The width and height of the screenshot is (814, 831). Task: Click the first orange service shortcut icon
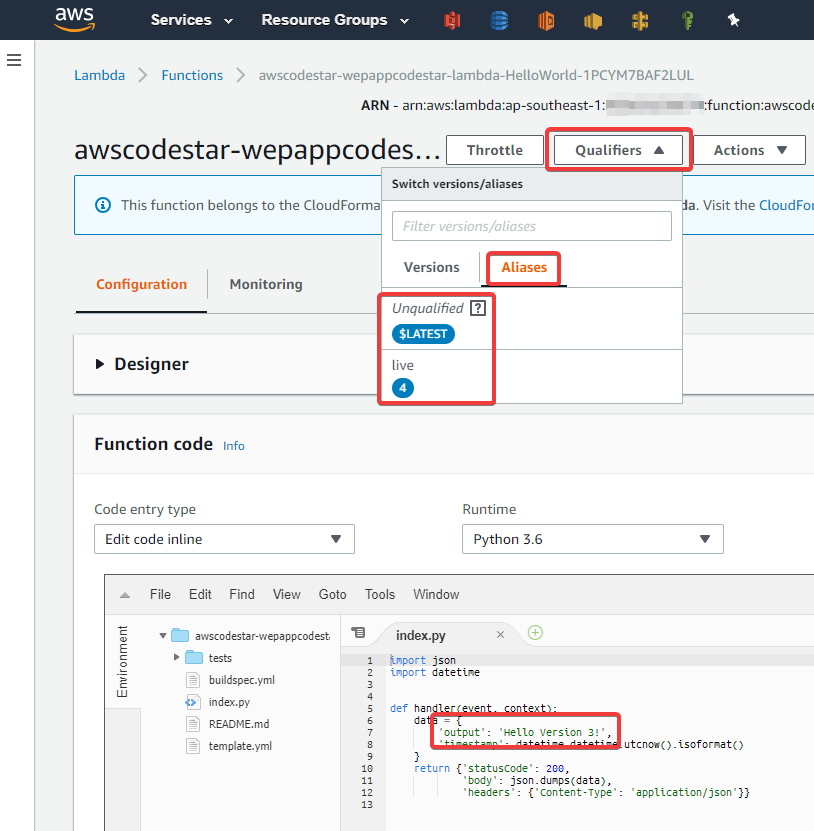click(546, 21)
